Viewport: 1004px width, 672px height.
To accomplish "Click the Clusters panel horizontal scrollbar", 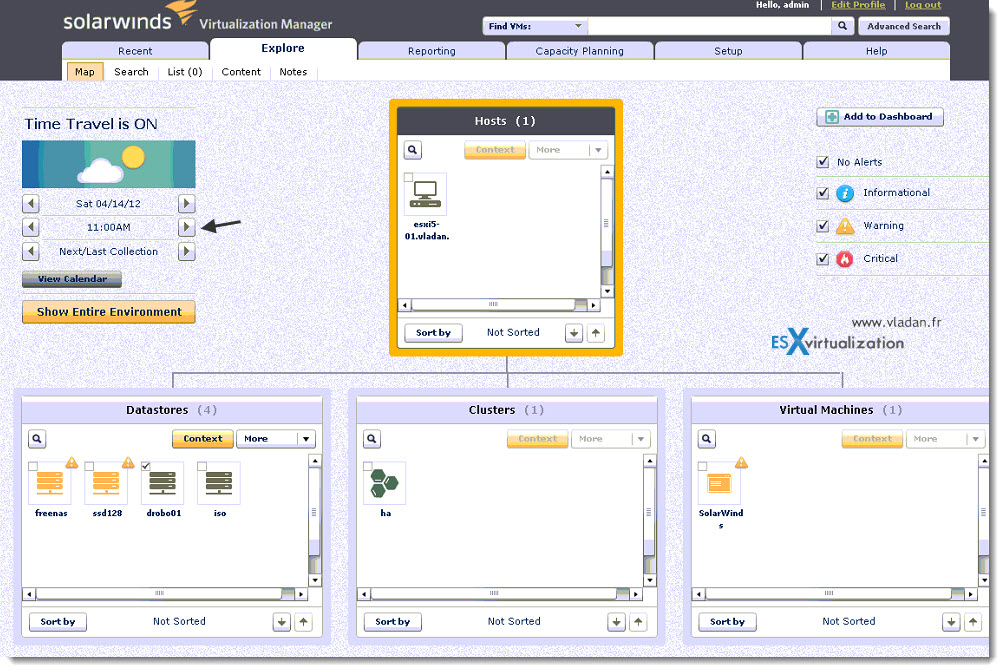I will click(499, 594).
